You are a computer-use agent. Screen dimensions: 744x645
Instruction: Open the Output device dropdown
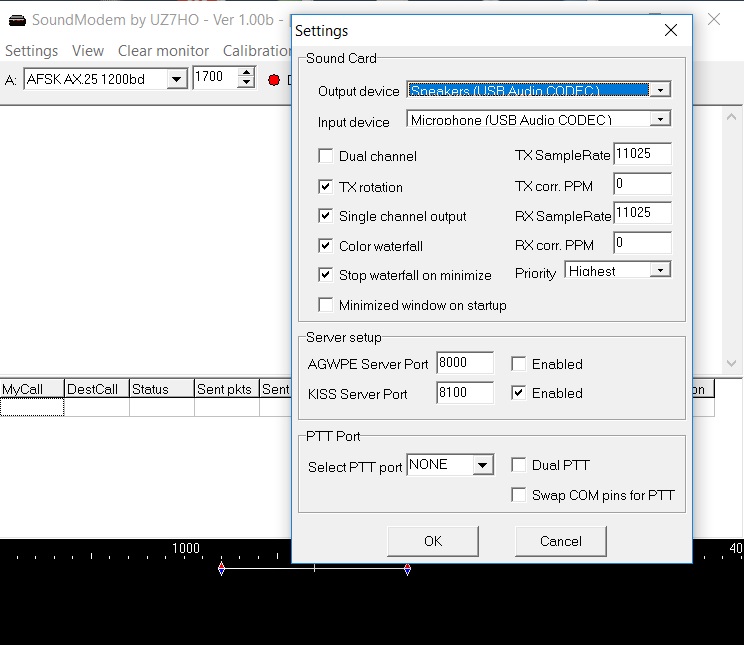tap(659, 90)
